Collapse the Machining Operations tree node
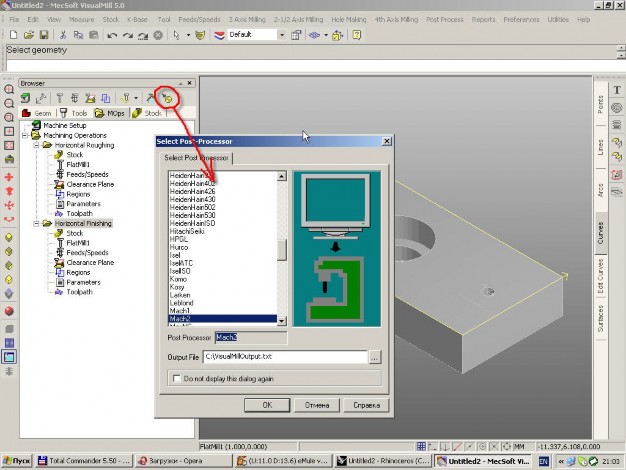The image size is (626, 470). click(25, 135)
